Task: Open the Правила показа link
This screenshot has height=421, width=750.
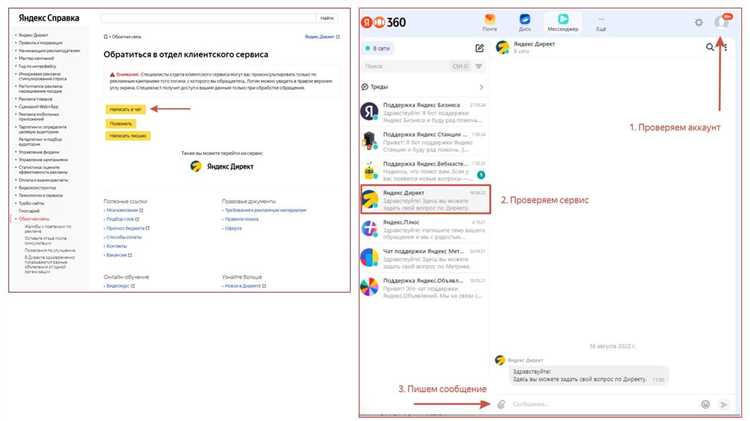Action: (x=240, y=219)
